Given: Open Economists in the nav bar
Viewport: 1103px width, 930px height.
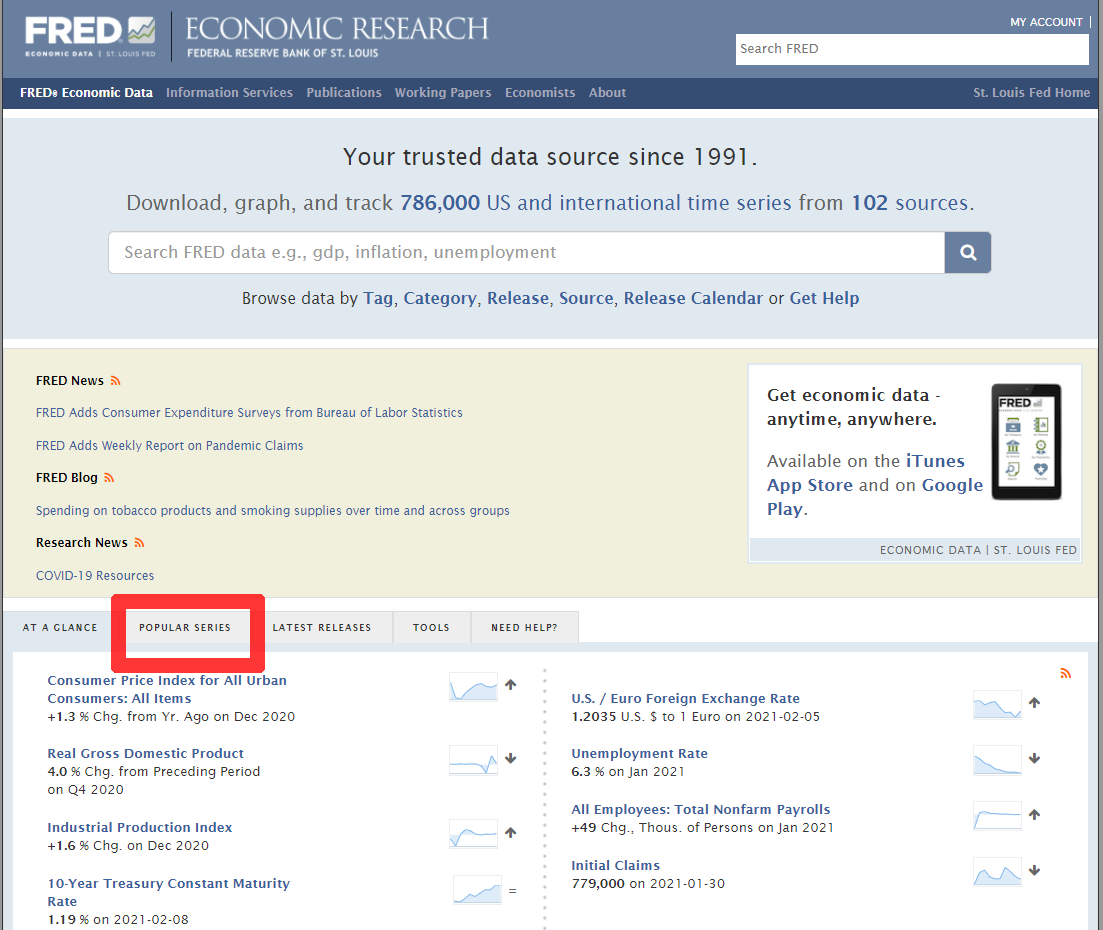Looking at the screenshot, I should pos(540,93).
